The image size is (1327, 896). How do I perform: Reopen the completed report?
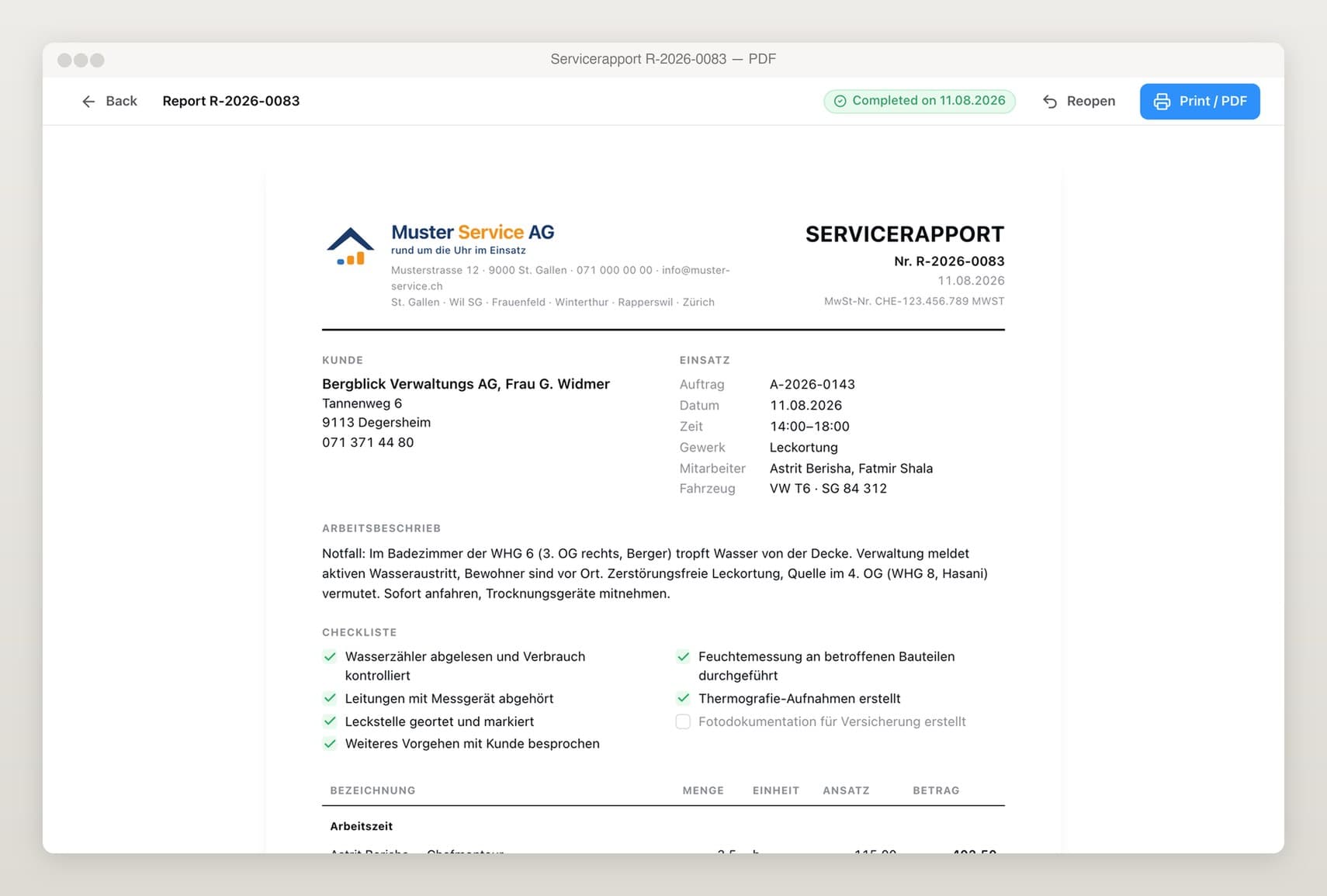point(1079,102)
